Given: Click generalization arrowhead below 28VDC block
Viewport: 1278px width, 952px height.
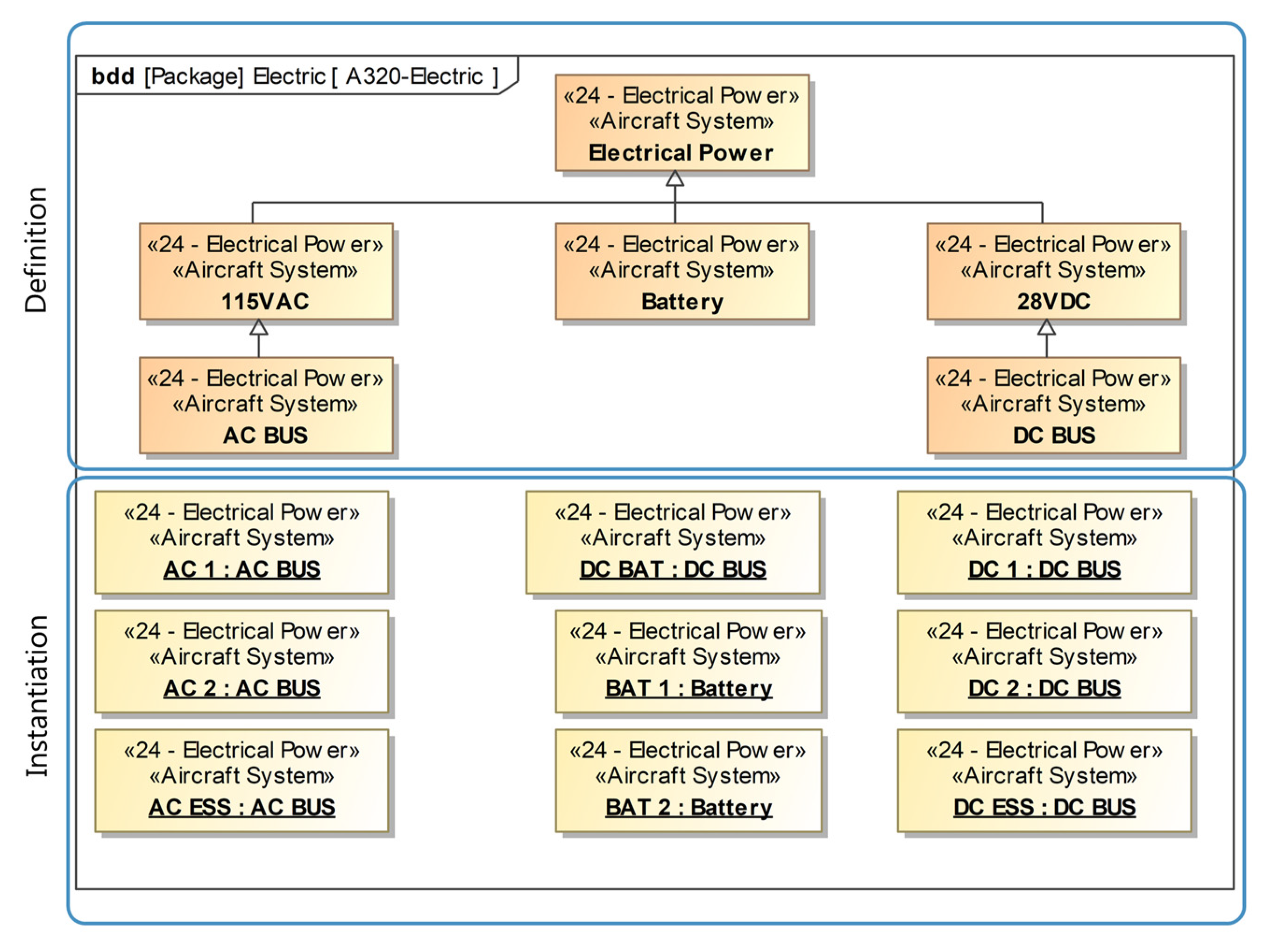Looking at the screenshot, I should coord(1046,328).
